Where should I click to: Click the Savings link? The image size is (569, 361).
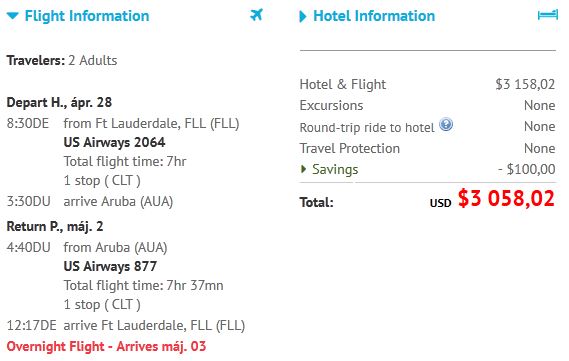[335, 169]
